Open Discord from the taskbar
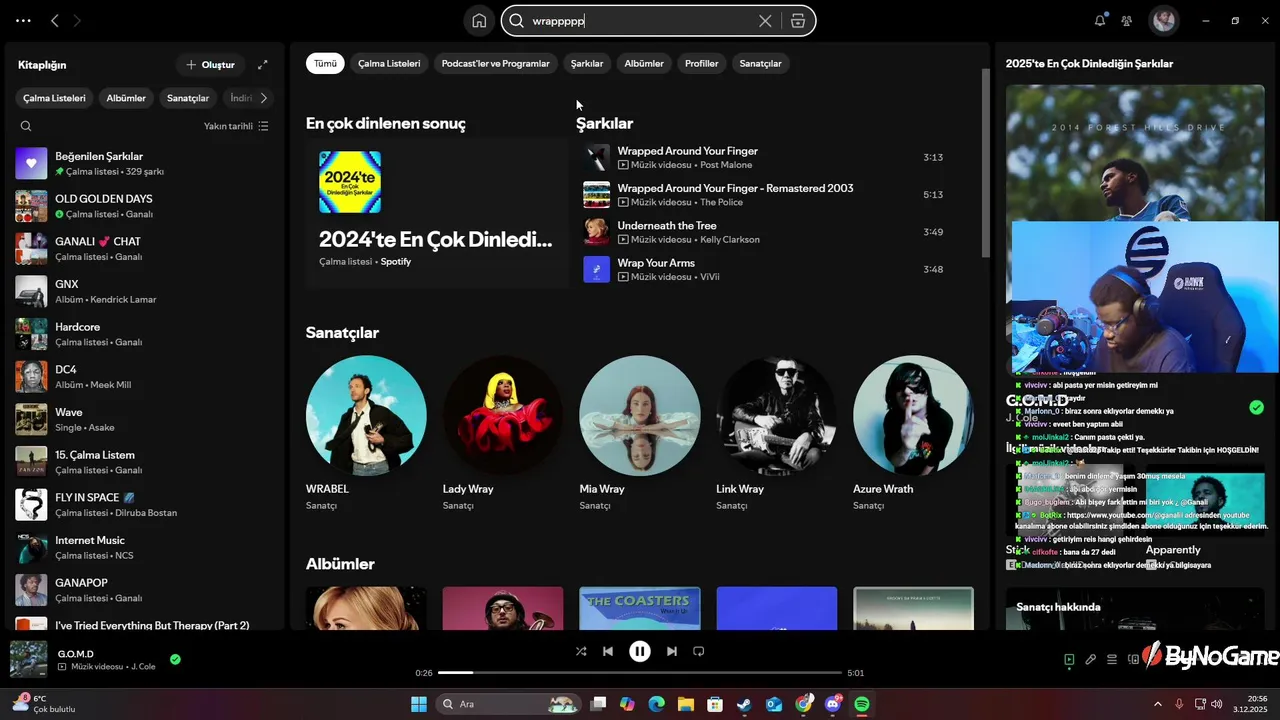Image resolution: width=1280 pixels, height=720 pixels. 833,704
